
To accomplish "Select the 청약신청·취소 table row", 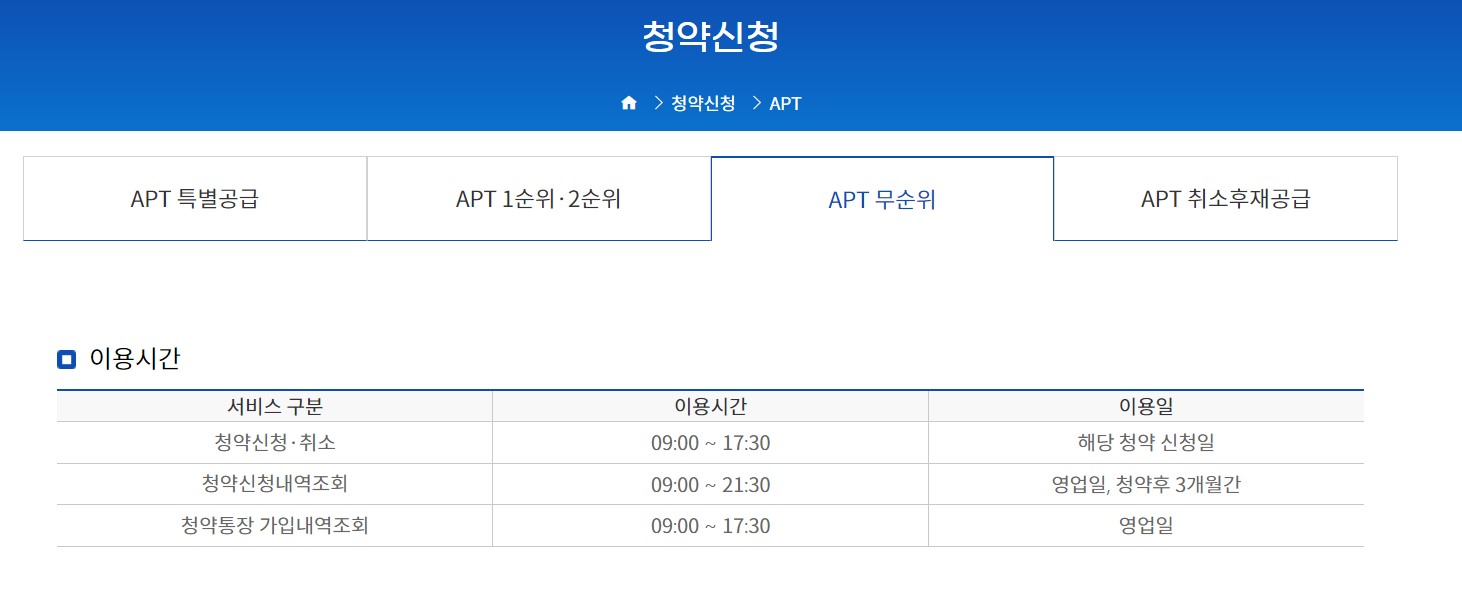I will [x=275, y=444].
